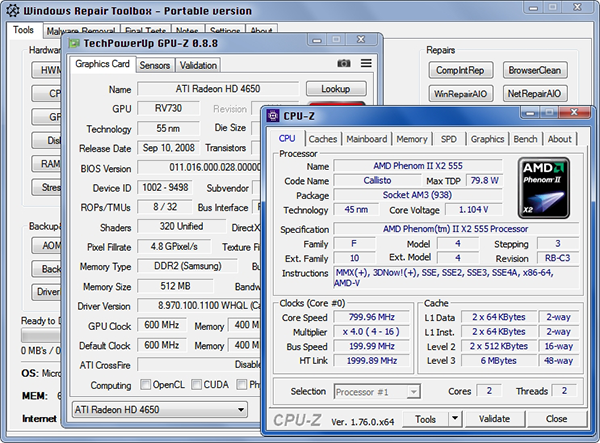Click the Close button in CPU-Z
The width and height of the screenshot is (600, 443).
click(x=557, y=419)
